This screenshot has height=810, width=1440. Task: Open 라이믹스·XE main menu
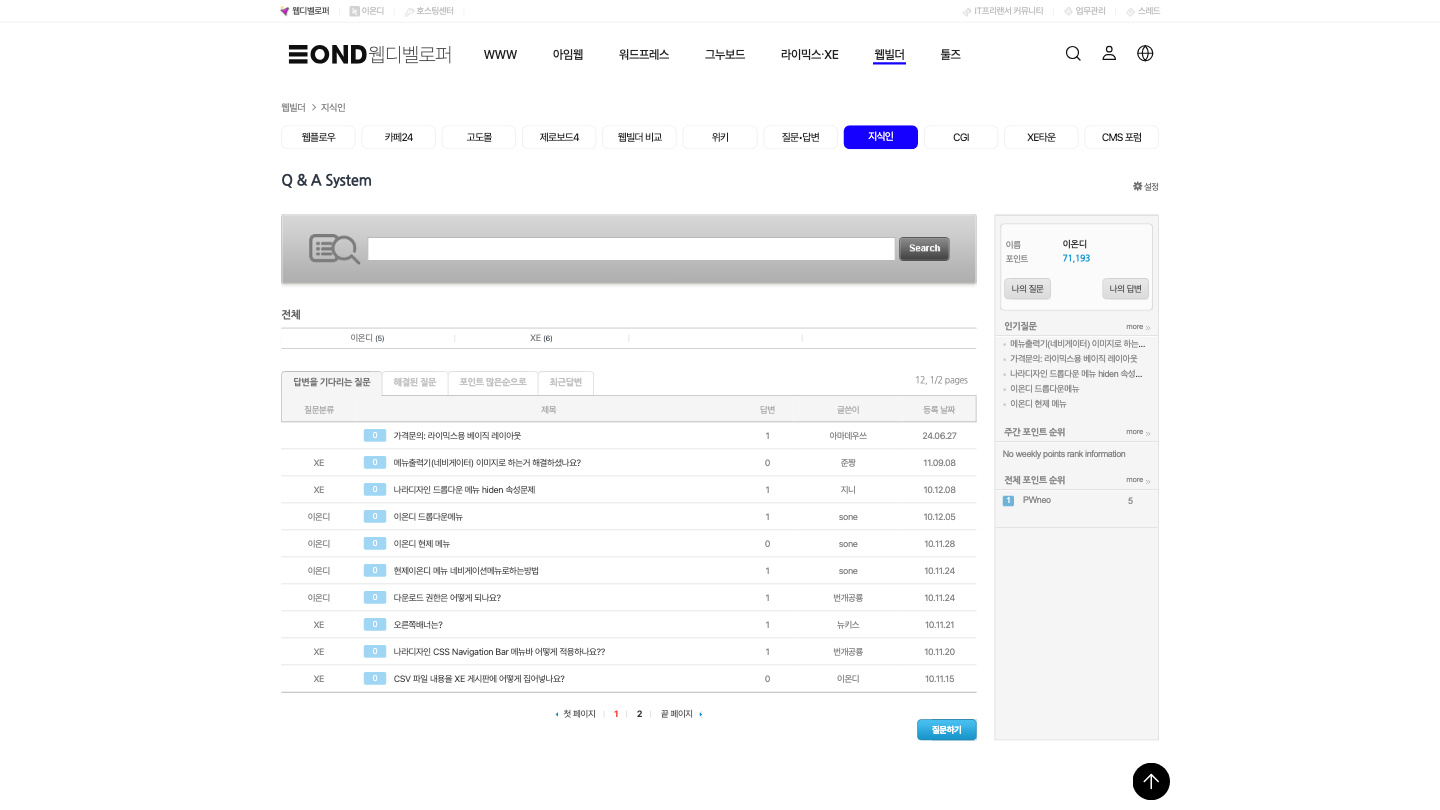point(810,55)
